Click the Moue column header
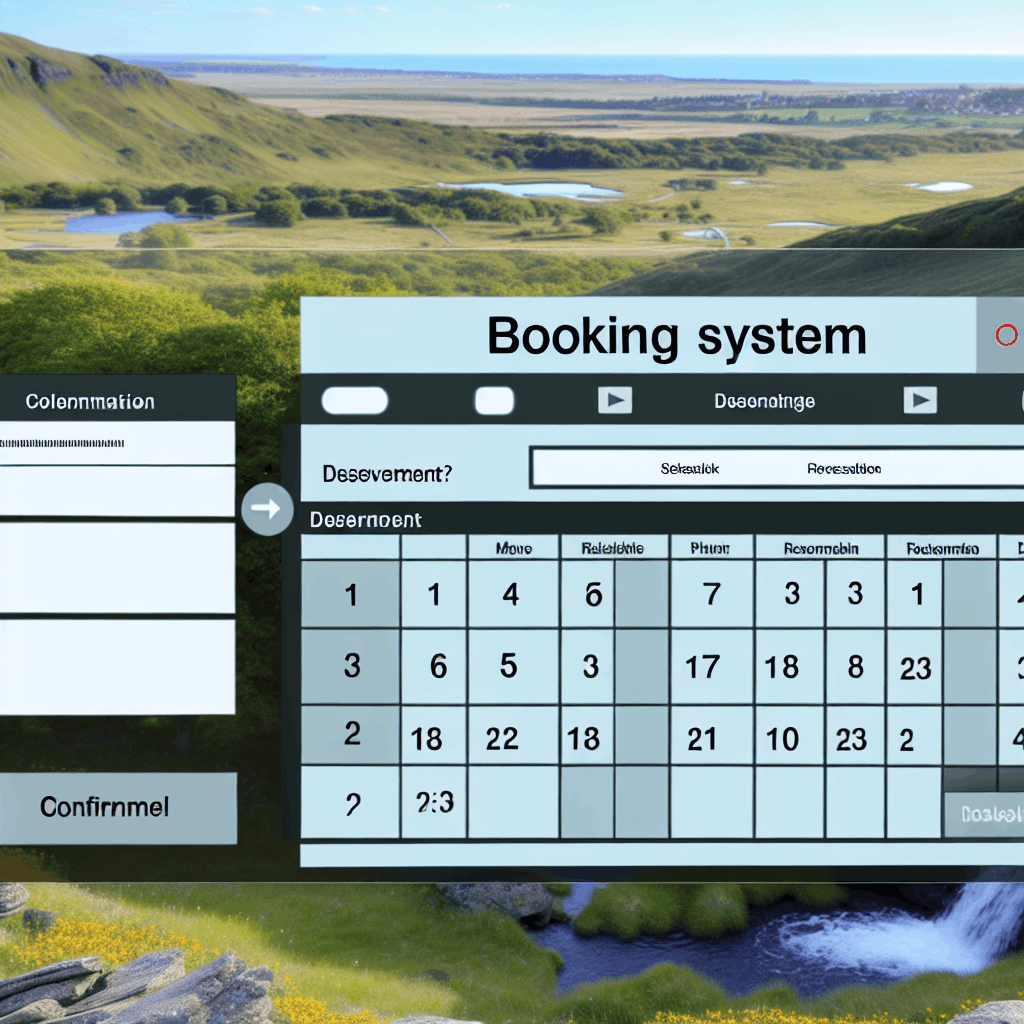The height and width of the screenshot is (1024, 1024). (x=513, y=548)
